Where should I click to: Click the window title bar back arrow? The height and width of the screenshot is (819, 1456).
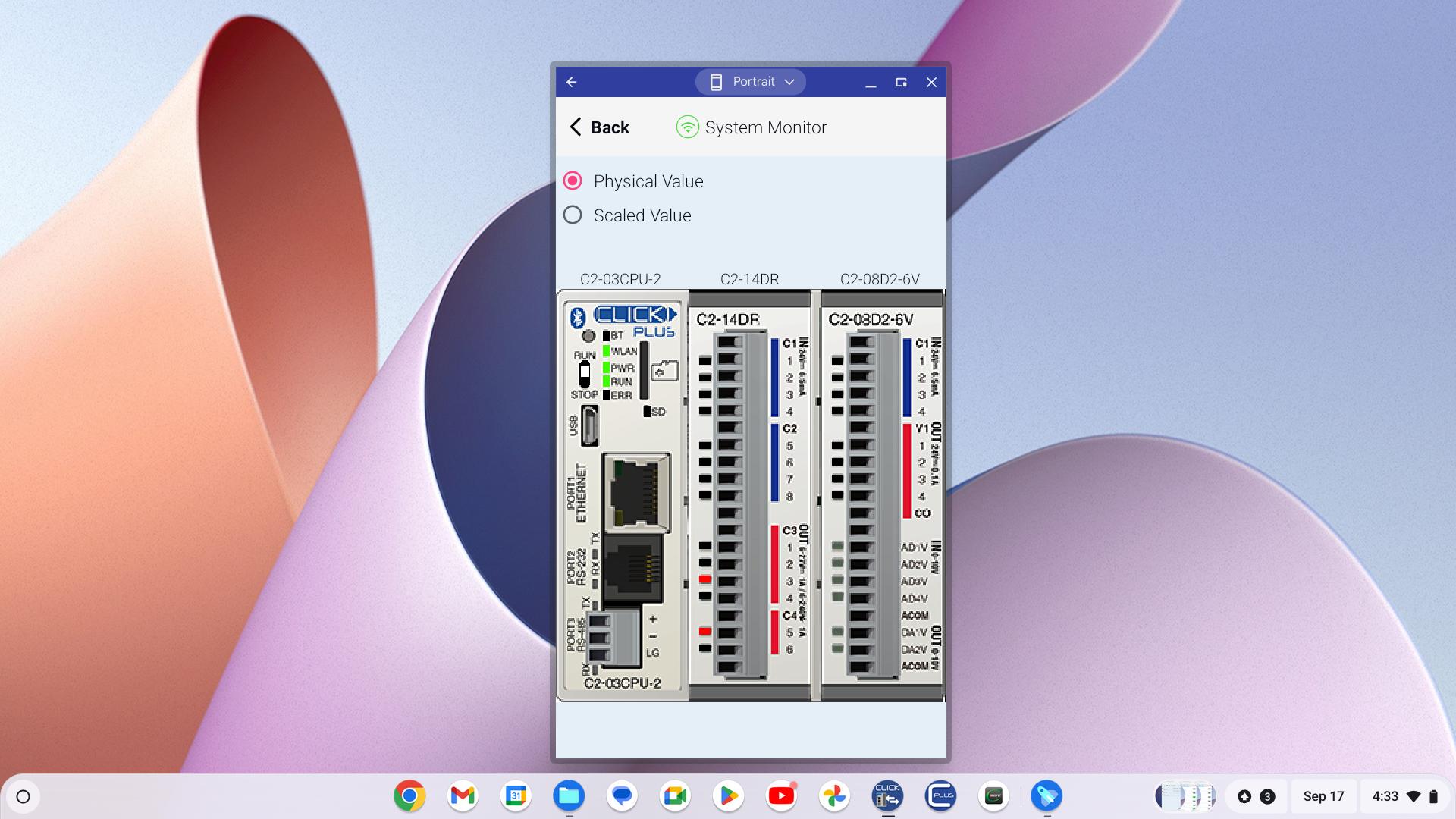[572, 82]
